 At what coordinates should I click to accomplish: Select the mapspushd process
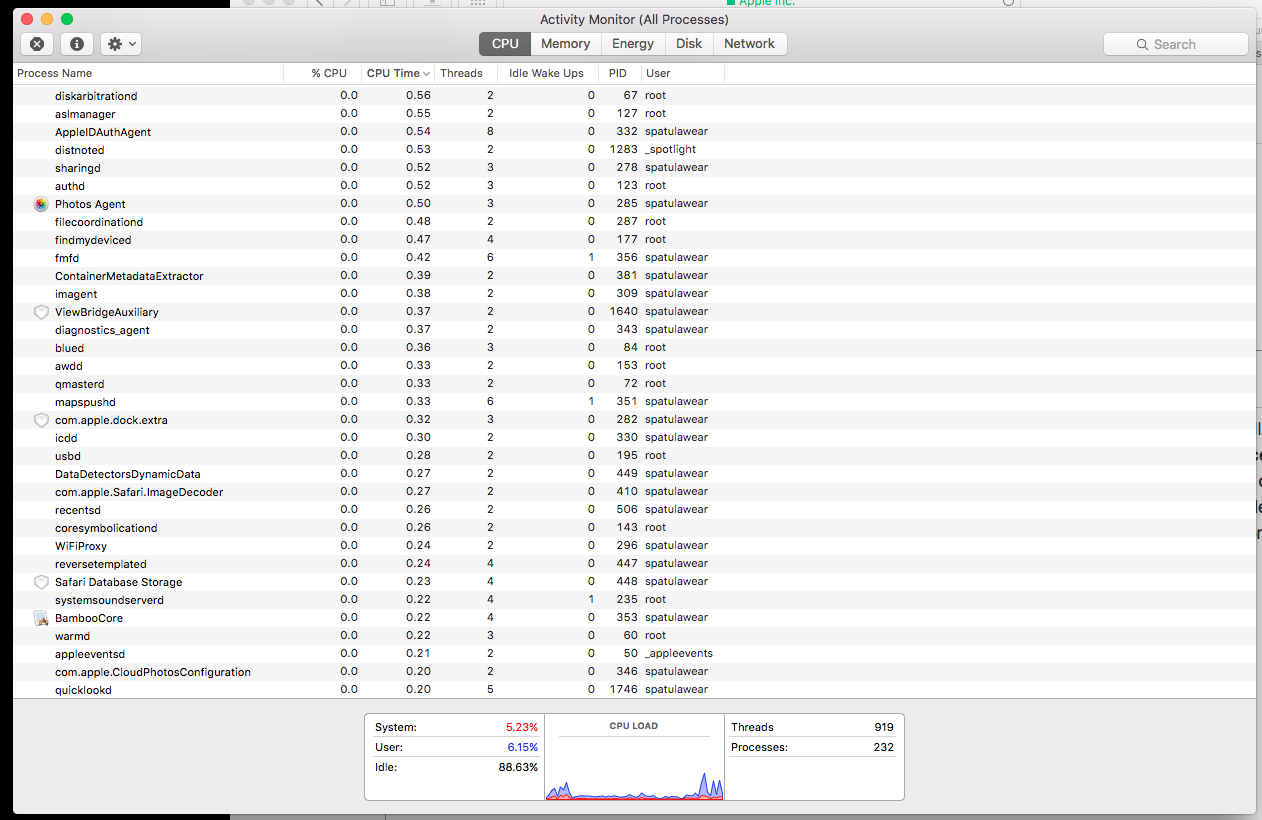(85, 402)
